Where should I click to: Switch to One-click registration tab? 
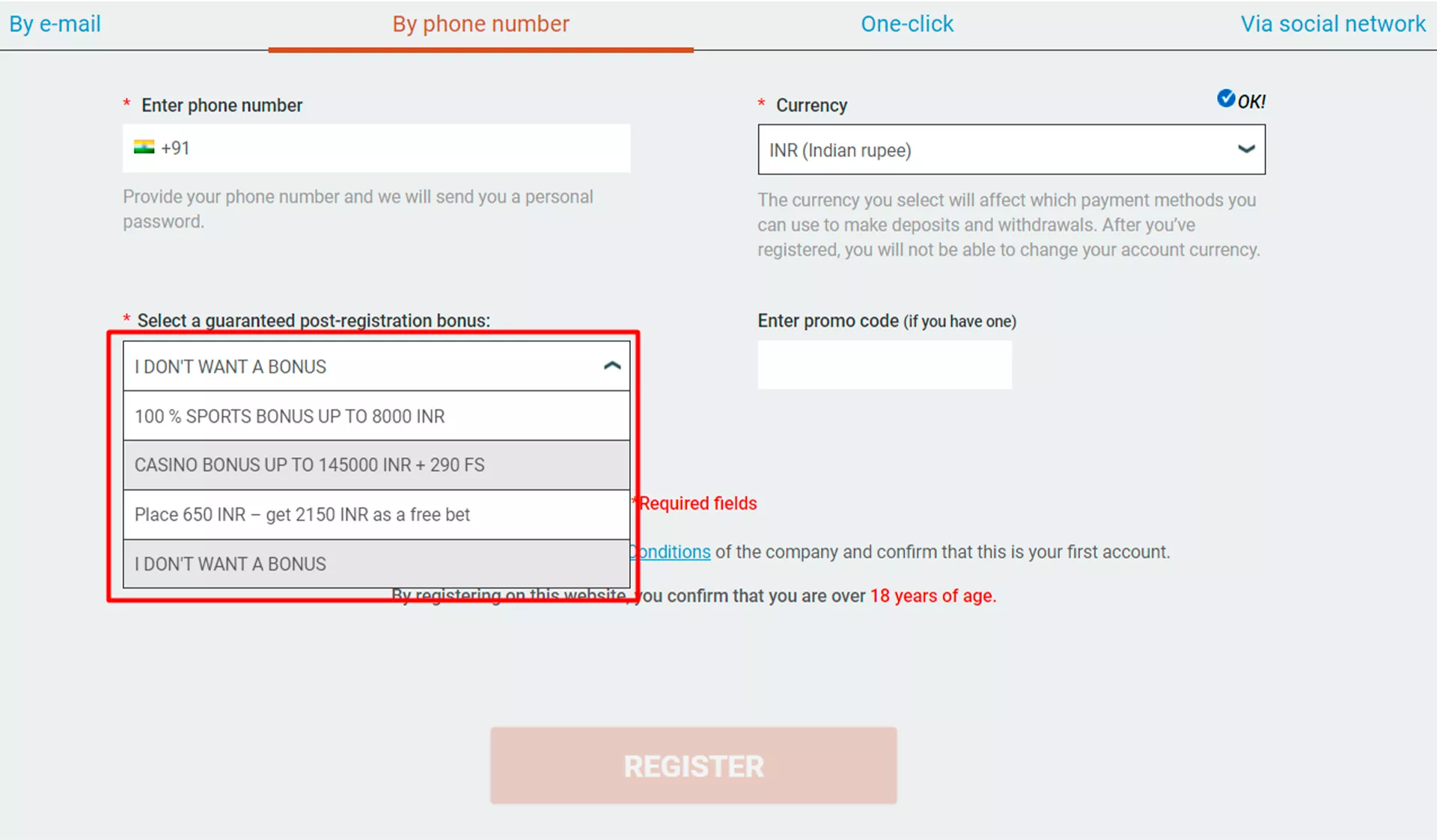click(x=905, y=23)
